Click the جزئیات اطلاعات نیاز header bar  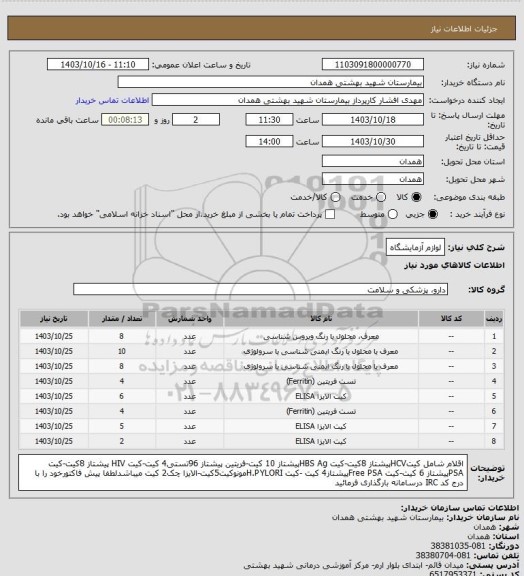[261, 28]
